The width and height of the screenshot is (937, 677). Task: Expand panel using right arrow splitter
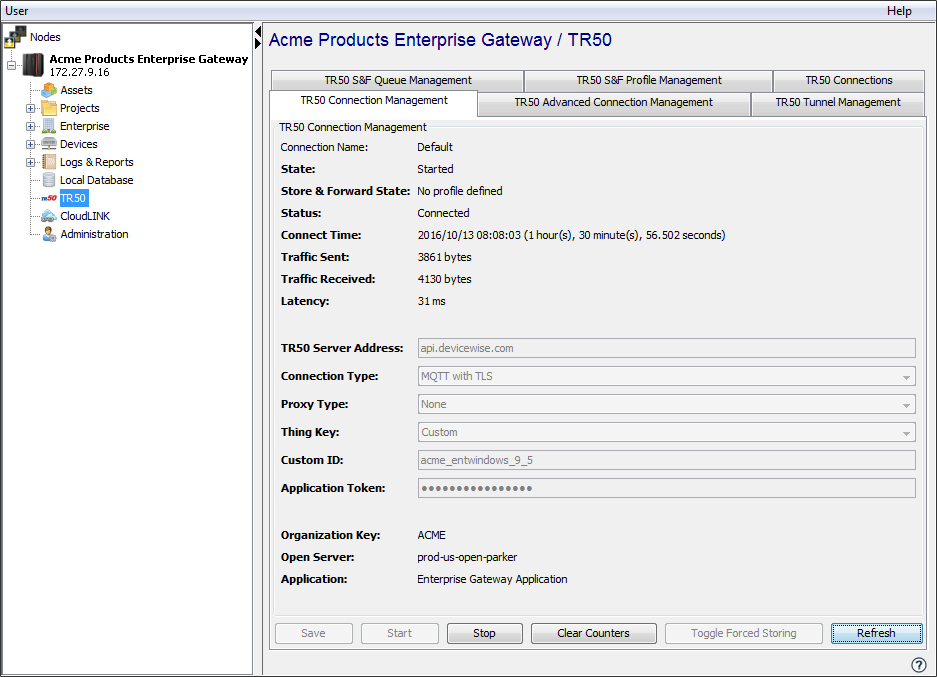point(258,44)
